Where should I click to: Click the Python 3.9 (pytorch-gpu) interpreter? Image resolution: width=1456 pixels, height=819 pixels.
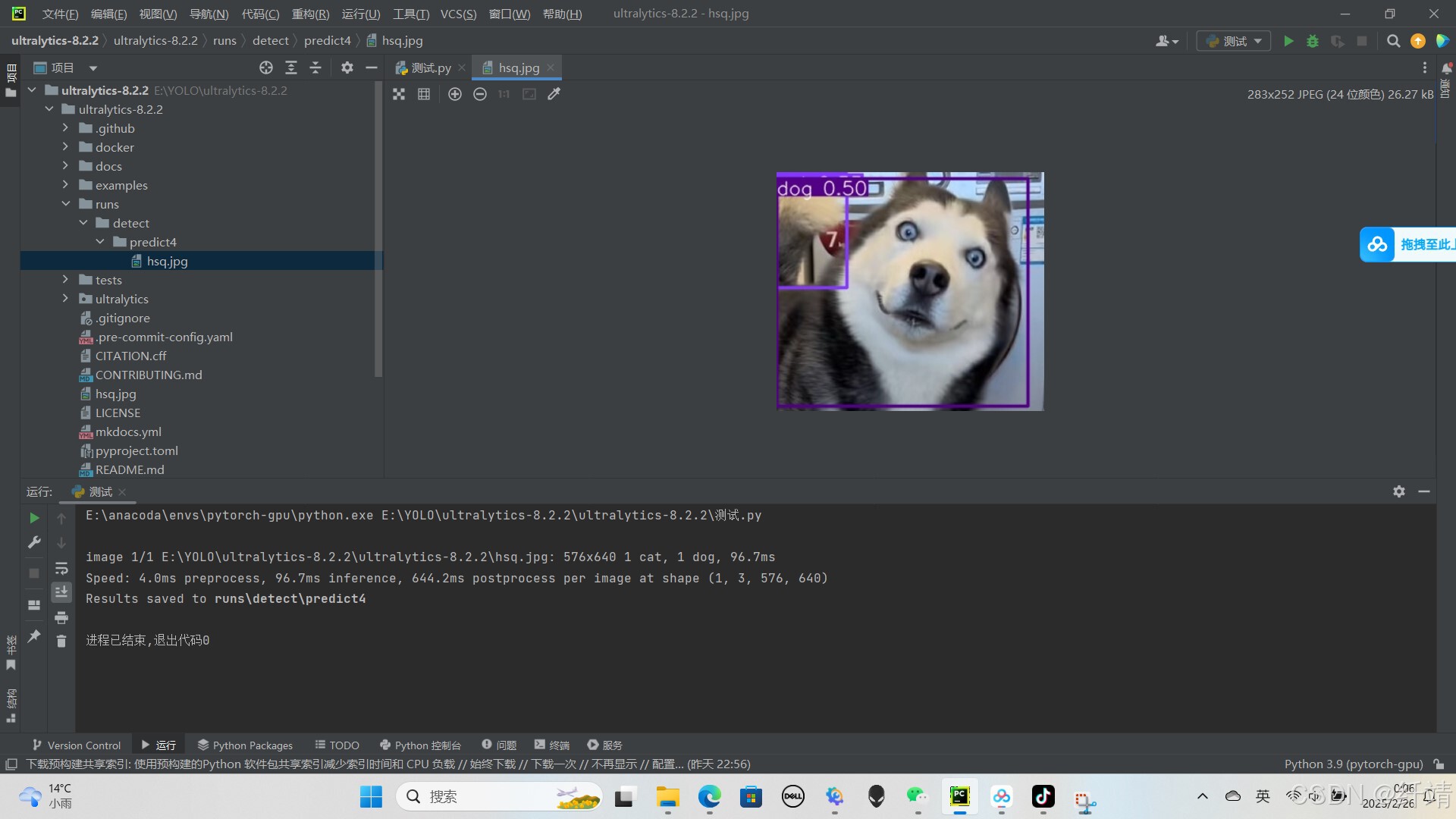pyautogui.click(x=1353, y=764)
